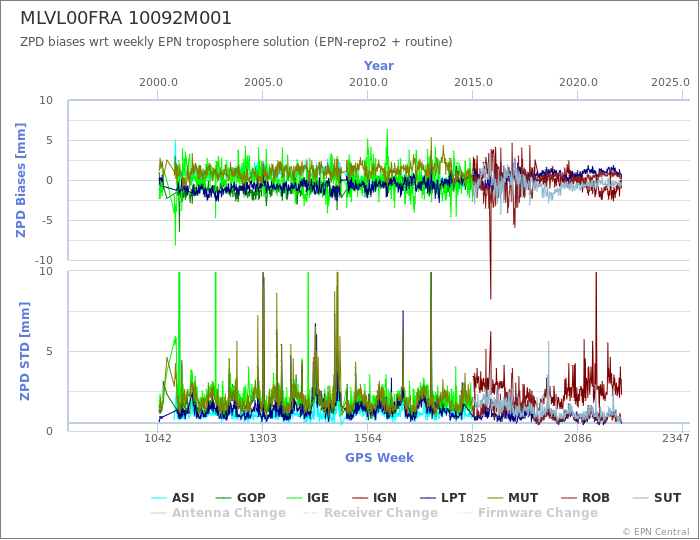The height and width of the screenshot is (540, 700).
Task: Click GPS week tick label 1825
Action: 473,438
